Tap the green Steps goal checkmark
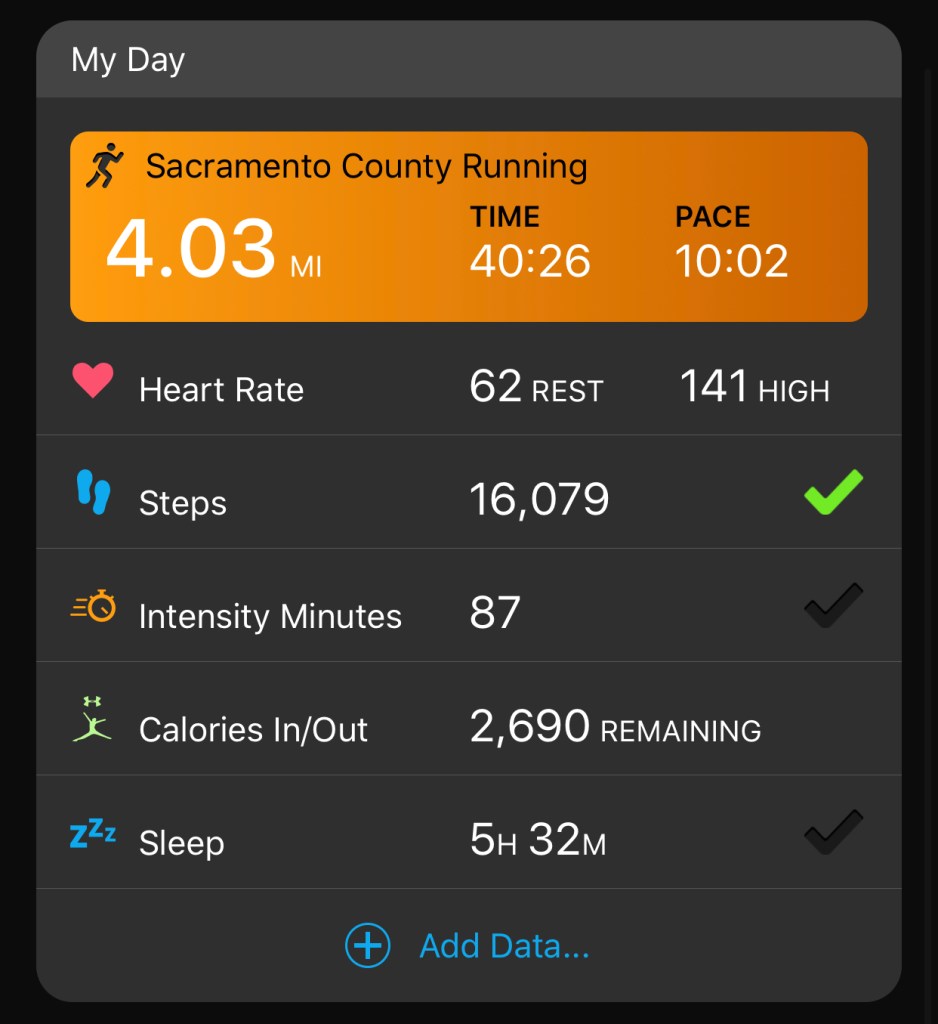This screenshot has height=1024, width=938. click(833, 493)
